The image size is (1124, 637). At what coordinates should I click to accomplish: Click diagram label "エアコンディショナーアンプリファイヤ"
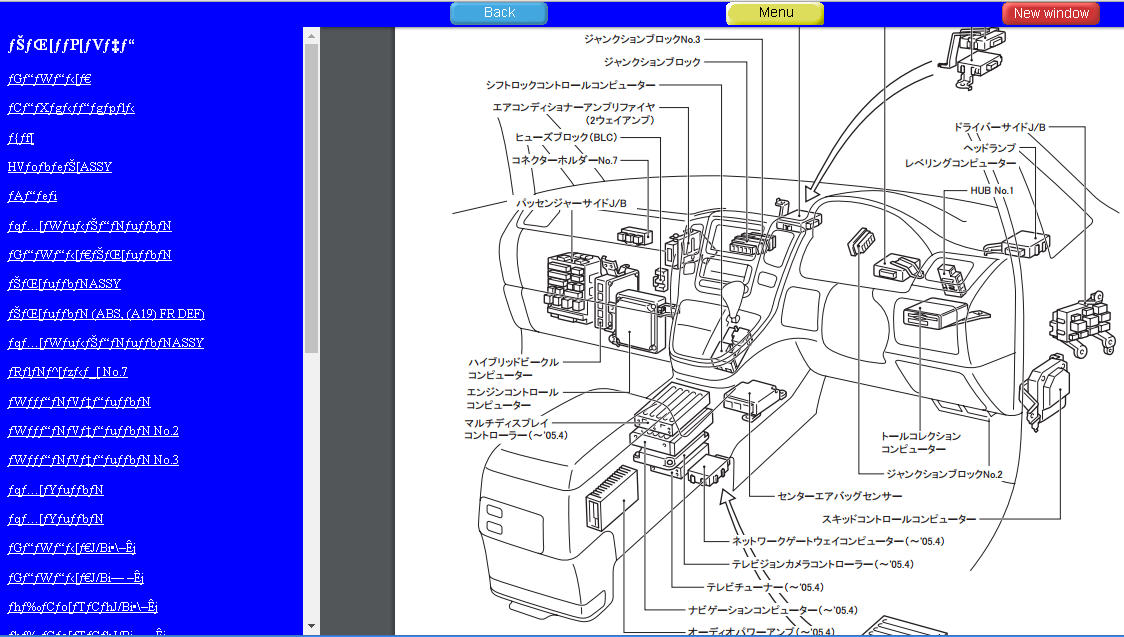click(x=573, y=107)
